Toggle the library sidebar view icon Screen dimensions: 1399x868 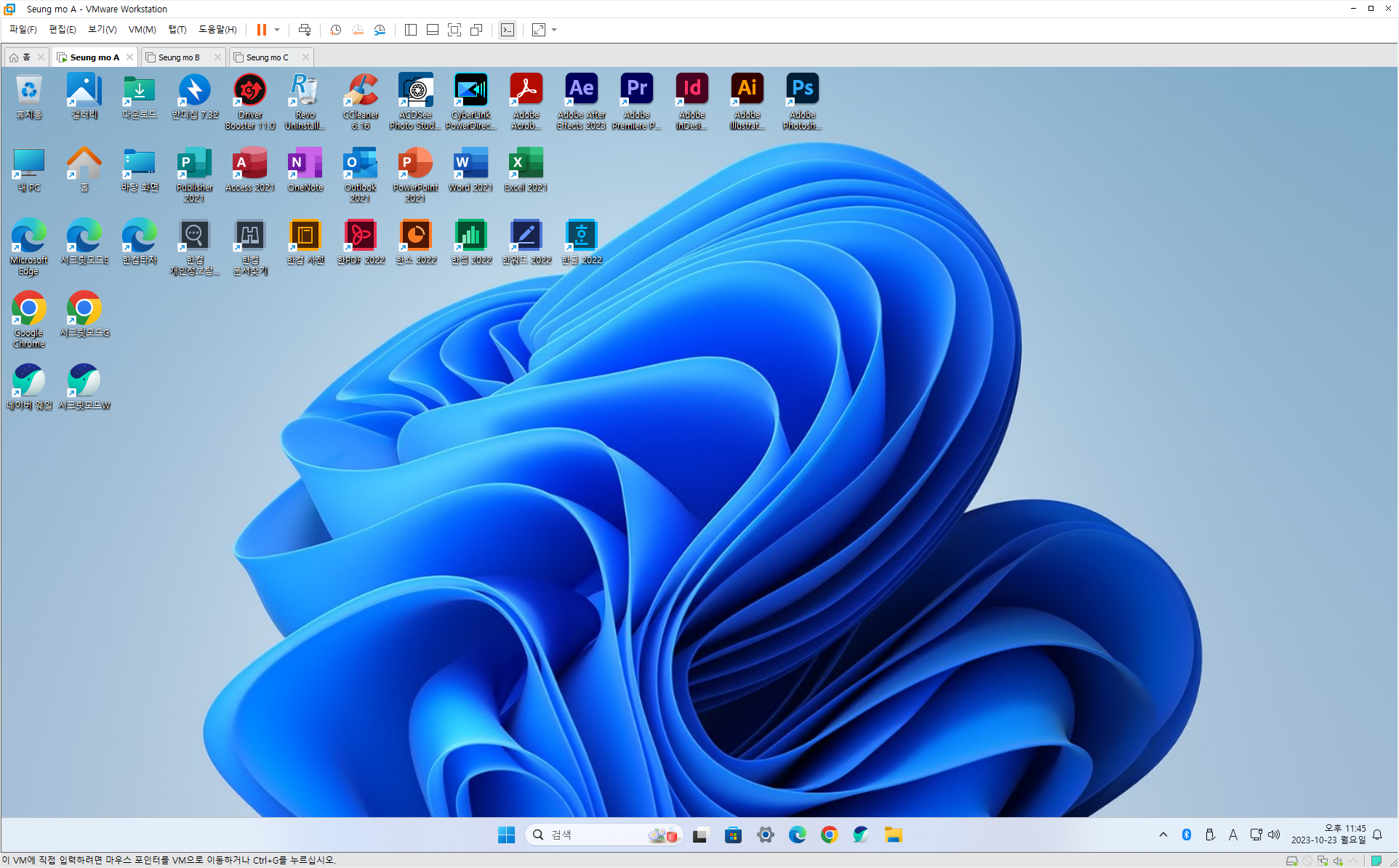tap(411, 30)
